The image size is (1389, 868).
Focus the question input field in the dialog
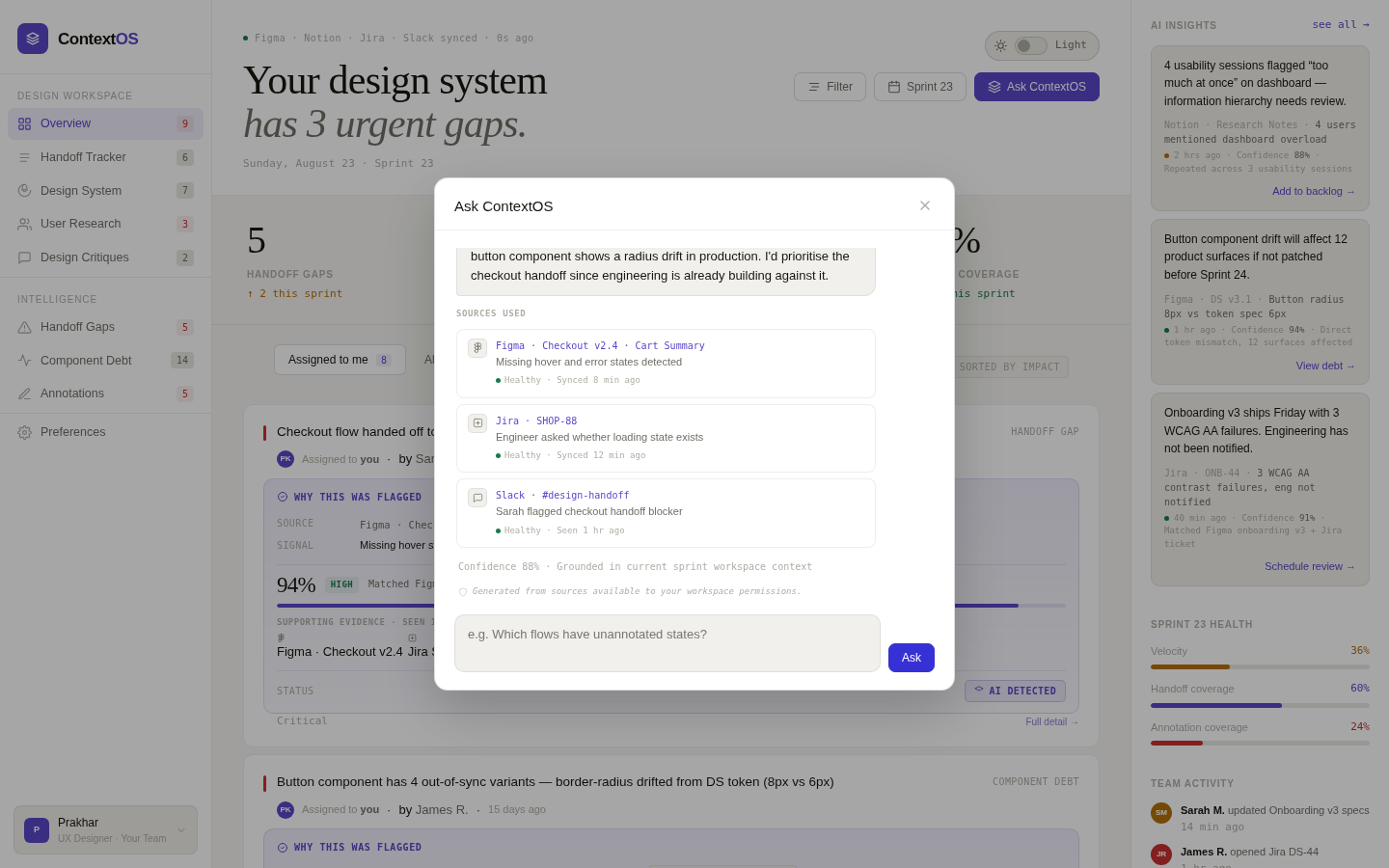click(x=667, y=643)
